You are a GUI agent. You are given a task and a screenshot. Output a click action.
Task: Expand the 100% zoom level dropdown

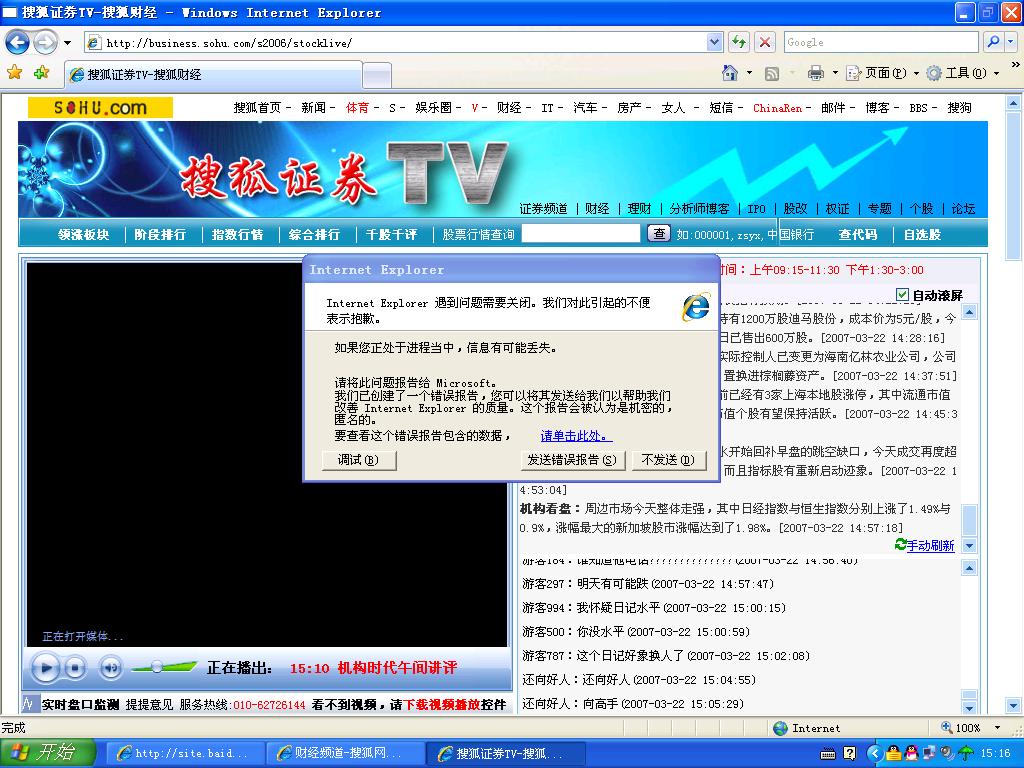tap(997, 728)
